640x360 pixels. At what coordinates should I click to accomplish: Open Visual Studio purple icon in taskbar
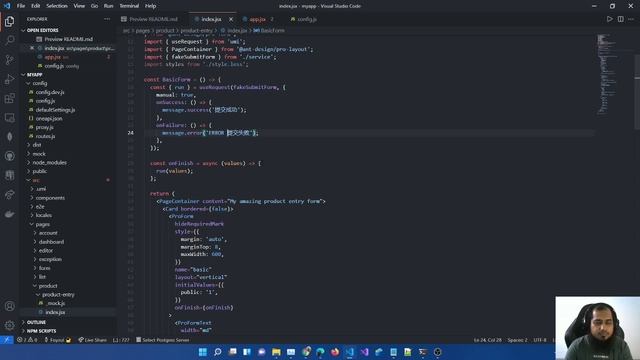coord(364,352)
